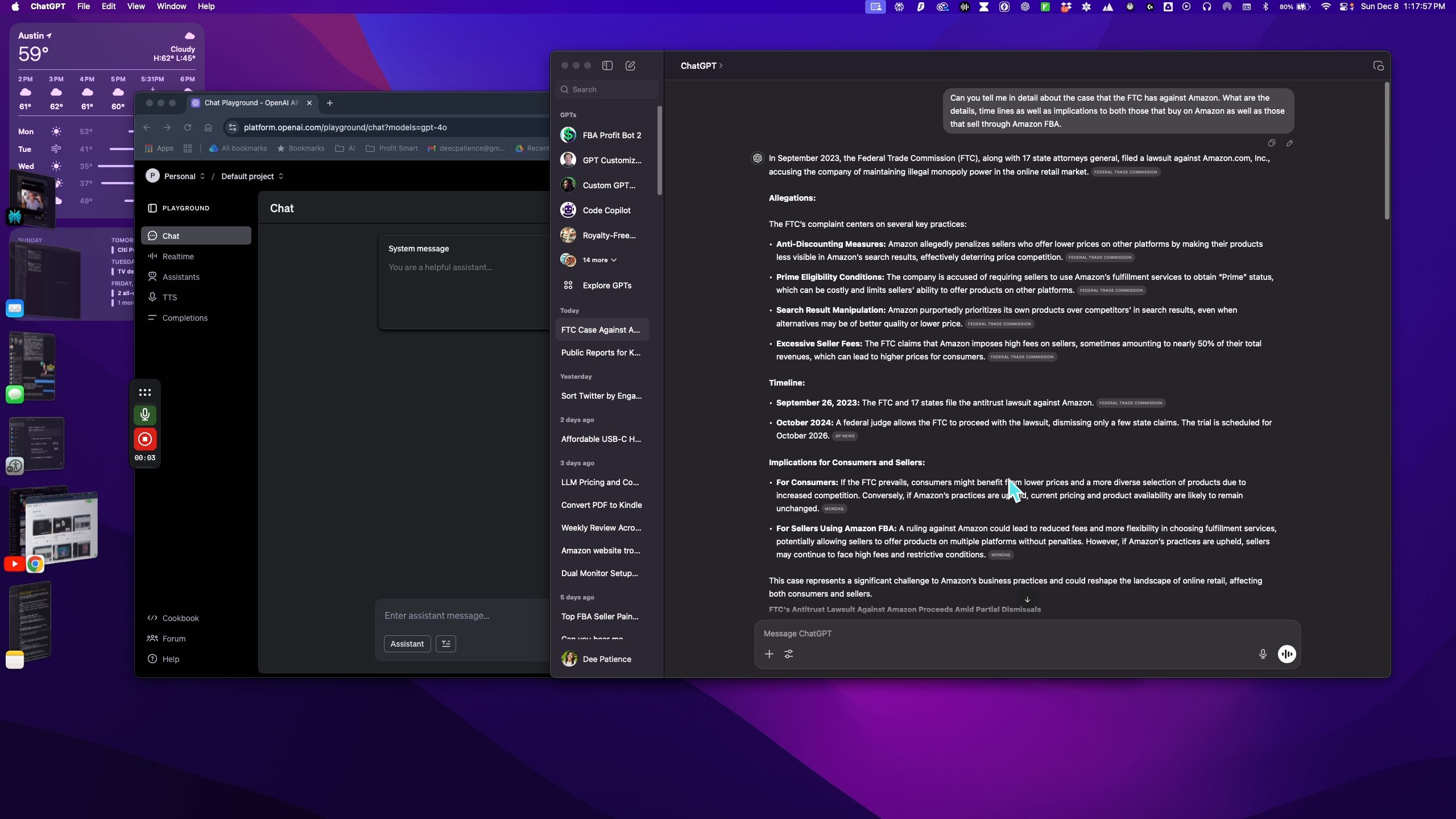The height and width of the screenshot is (819, 1456).
Task: Select Realtime in Playground sidebar
Action: tap(196, 257)
